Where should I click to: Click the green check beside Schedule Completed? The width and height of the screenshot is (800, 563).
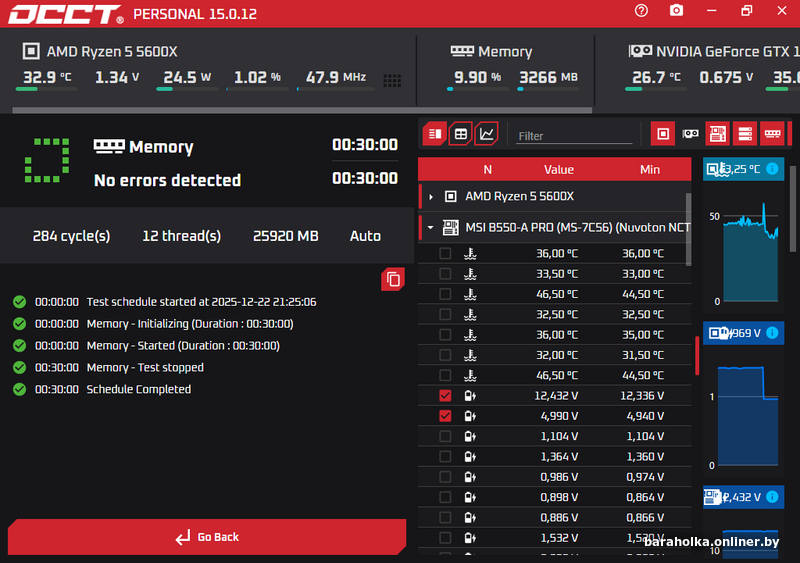[19, 389]
